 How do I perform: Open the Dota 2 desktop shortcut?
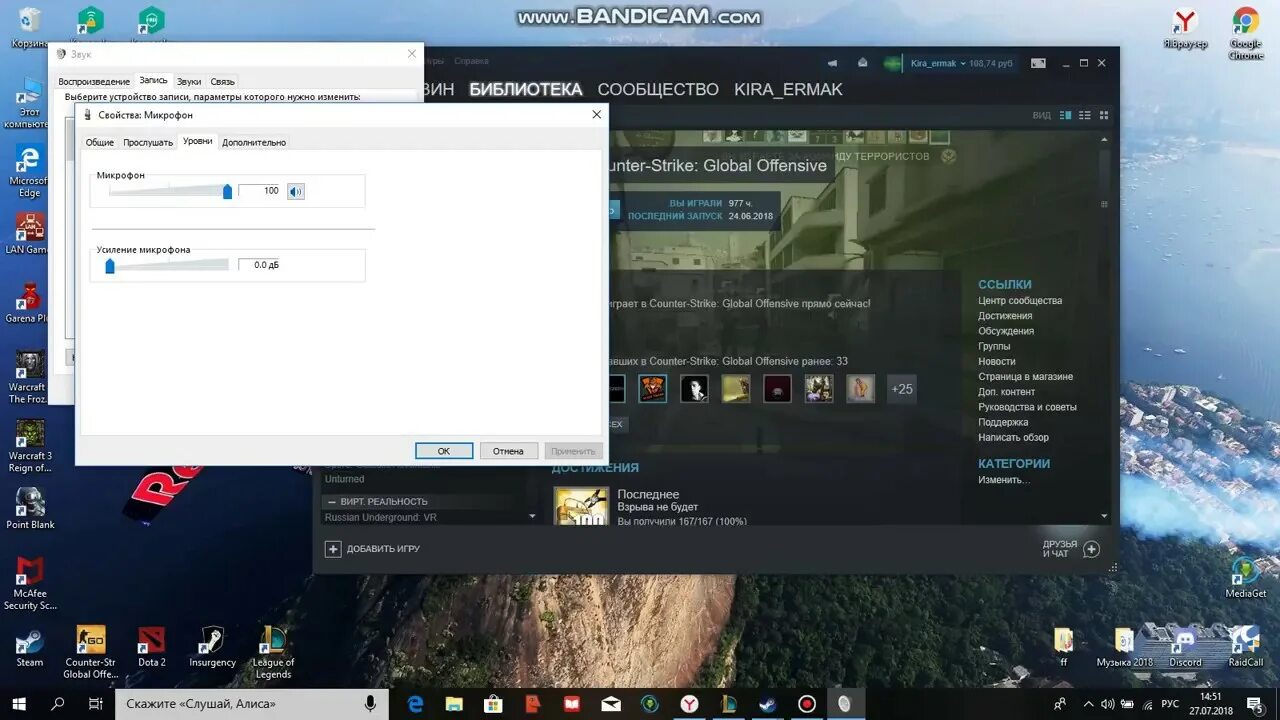coord(152,646)
